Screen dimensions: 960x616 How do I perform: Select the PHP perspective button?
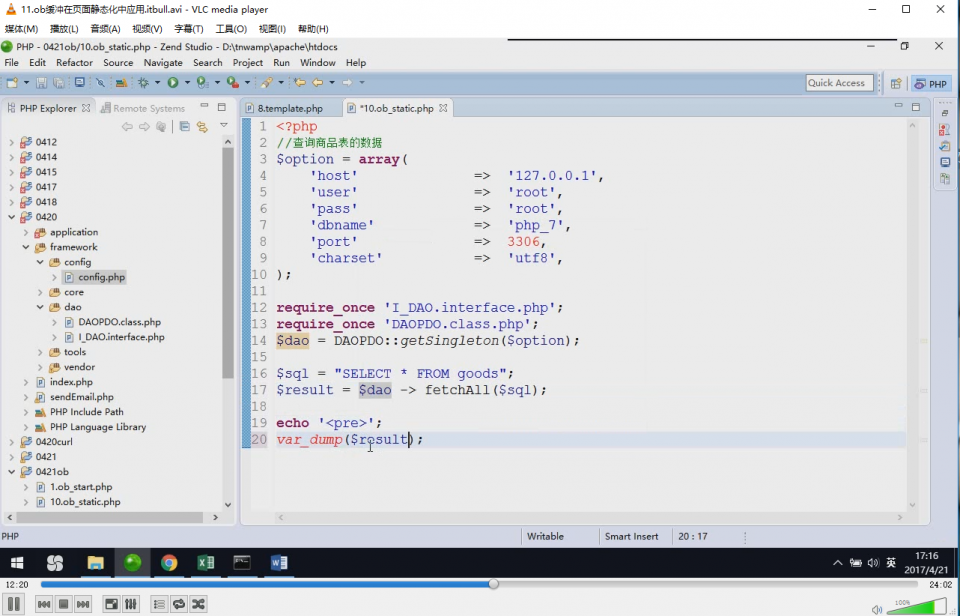[931, 84]
